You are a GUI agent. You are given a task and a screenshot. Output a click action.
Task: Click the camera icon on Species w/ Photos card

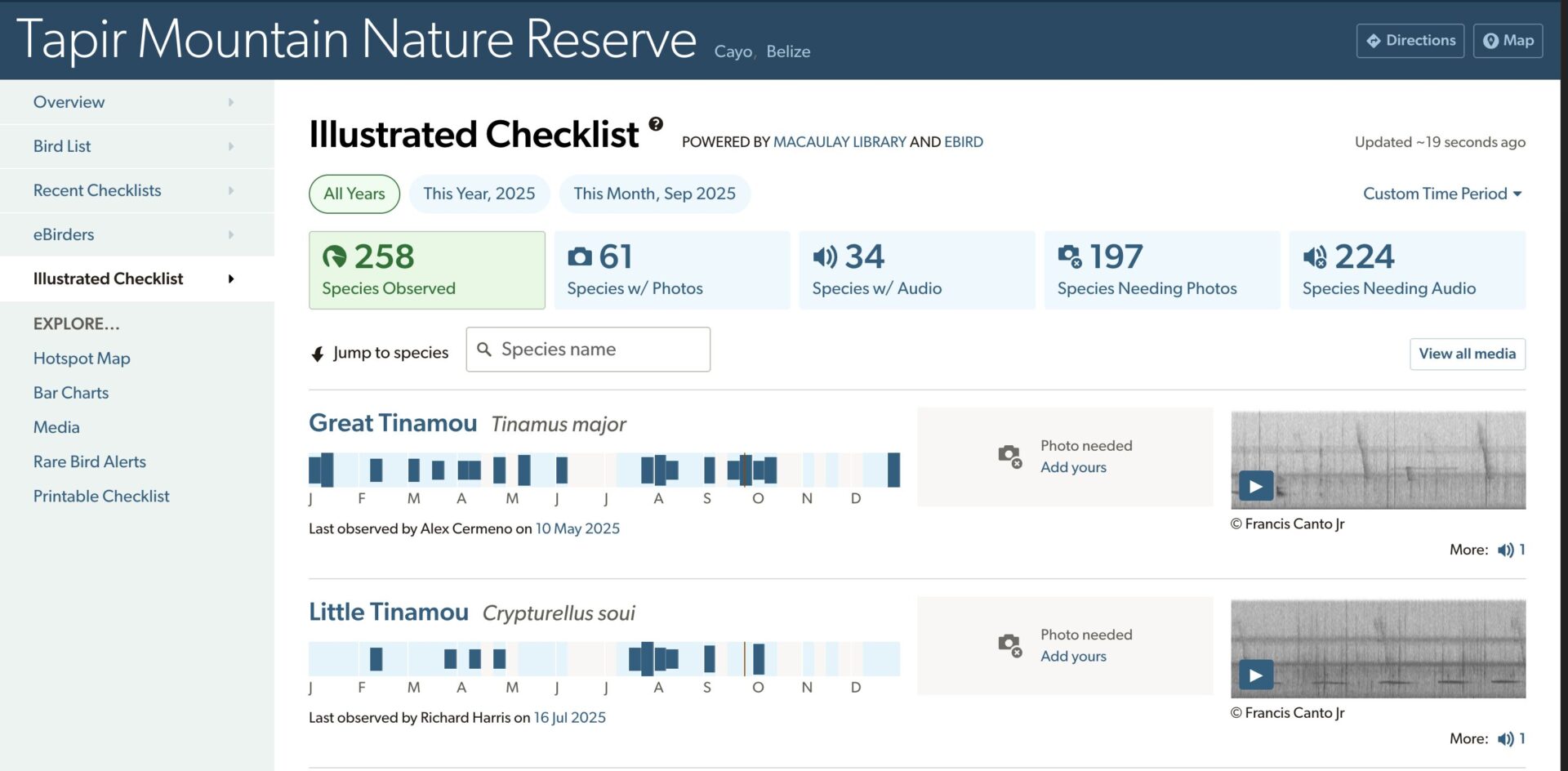(580, 256)
